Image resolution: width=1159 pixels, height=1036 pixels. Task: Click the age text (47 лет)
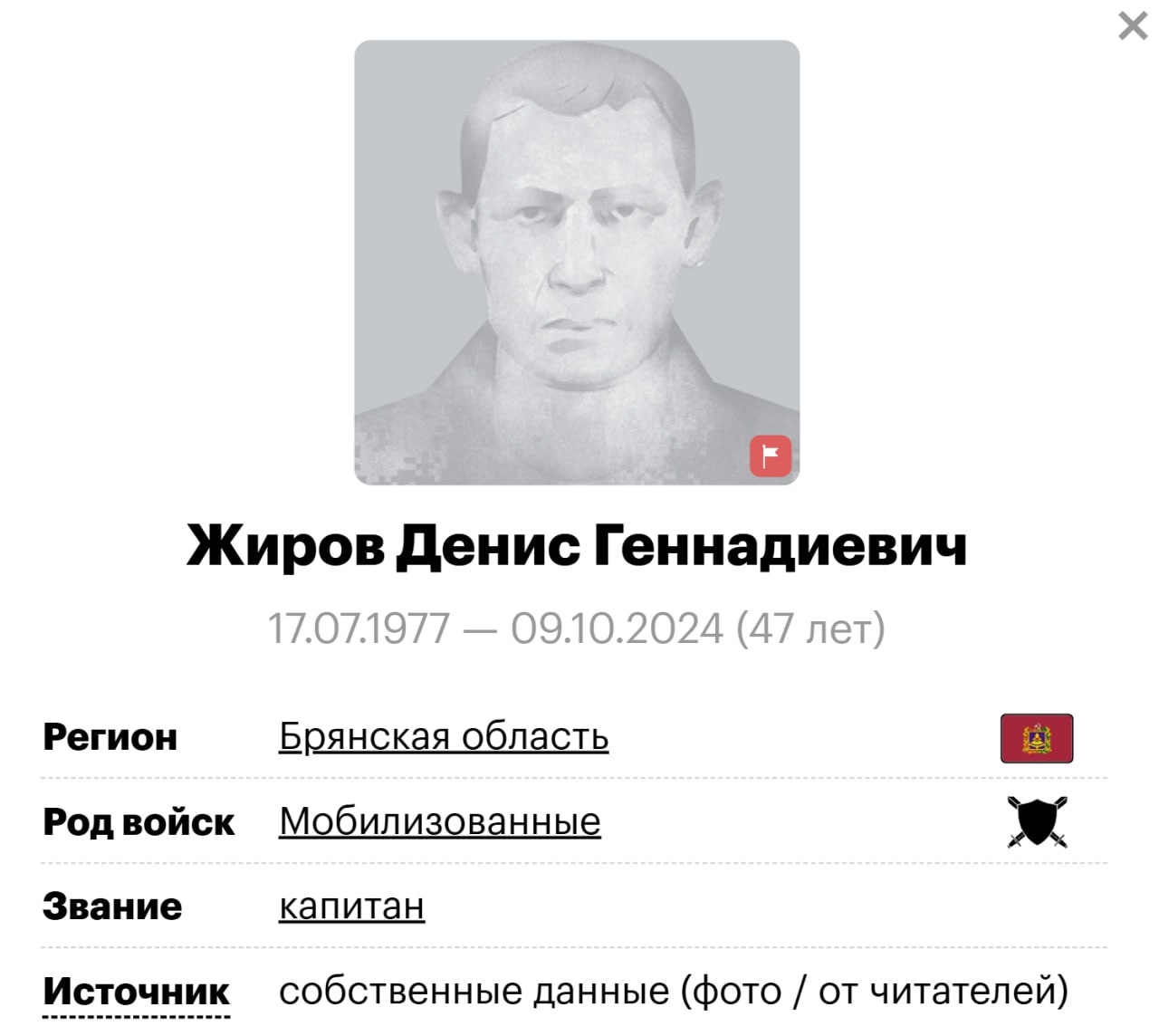pos(810,628)
